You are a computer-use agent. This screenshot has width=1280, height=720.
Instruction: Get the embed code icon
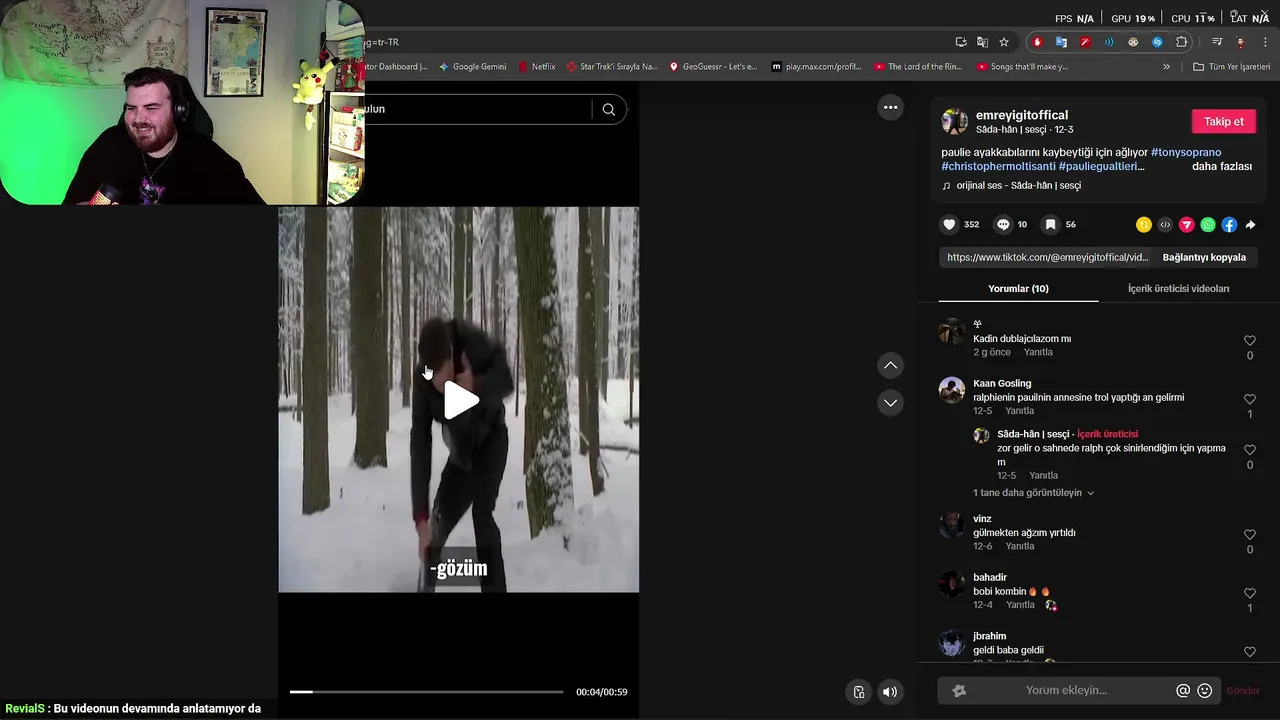(1165, 225)
